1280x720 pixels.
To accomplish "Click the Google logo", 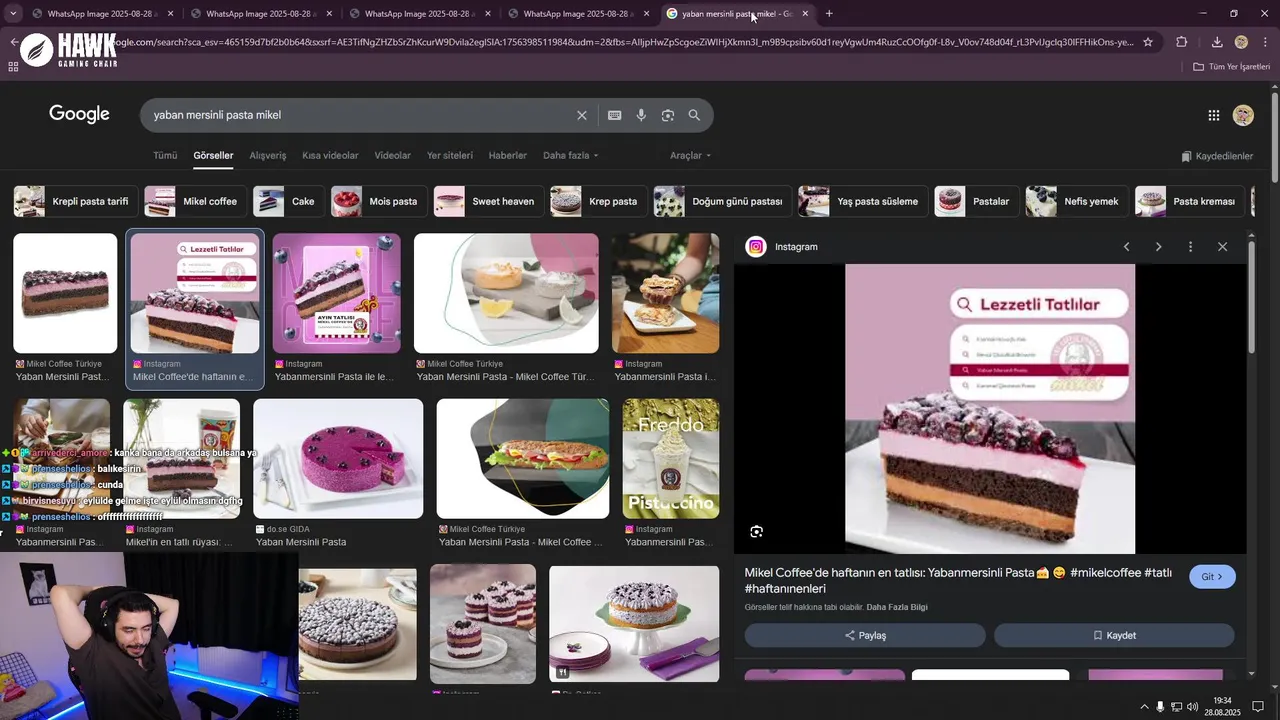I will tap(79, 114).
